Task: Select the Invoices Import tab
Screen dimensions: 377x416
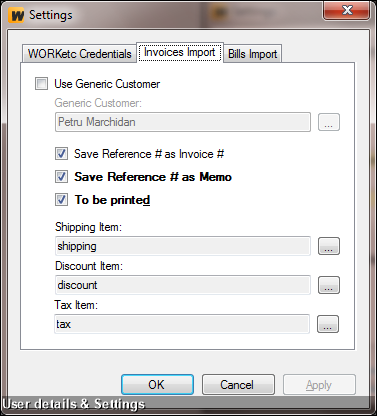Action: point(180,52)
